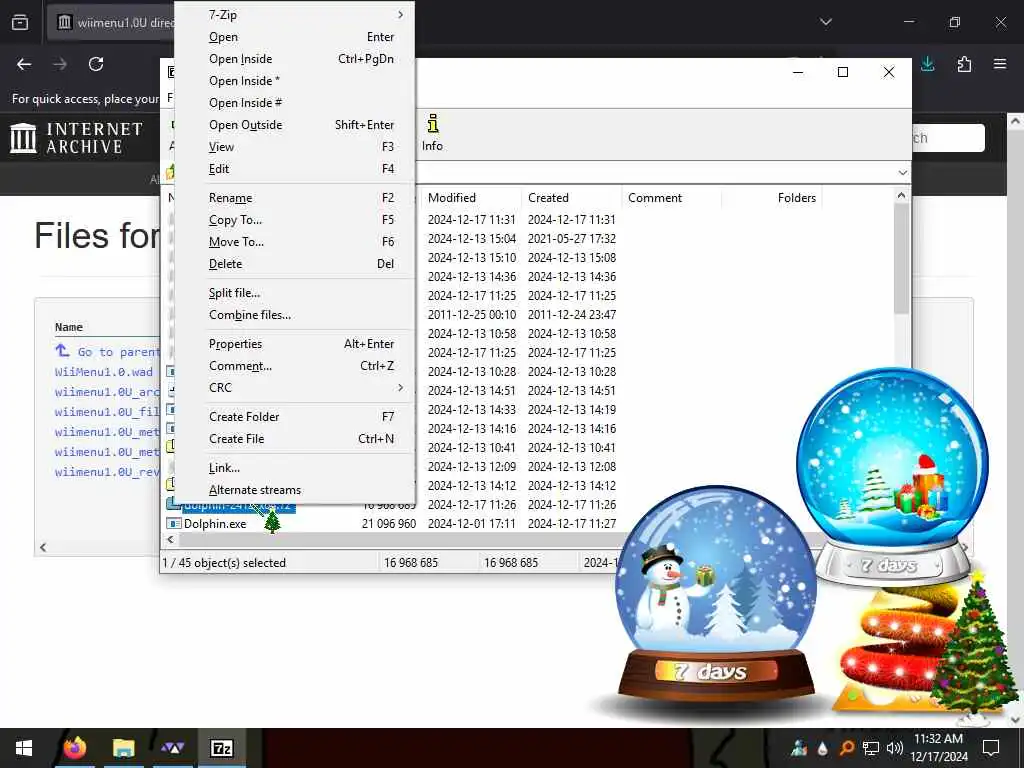
Task: Go back in Firefox
Action: (24, 64)
